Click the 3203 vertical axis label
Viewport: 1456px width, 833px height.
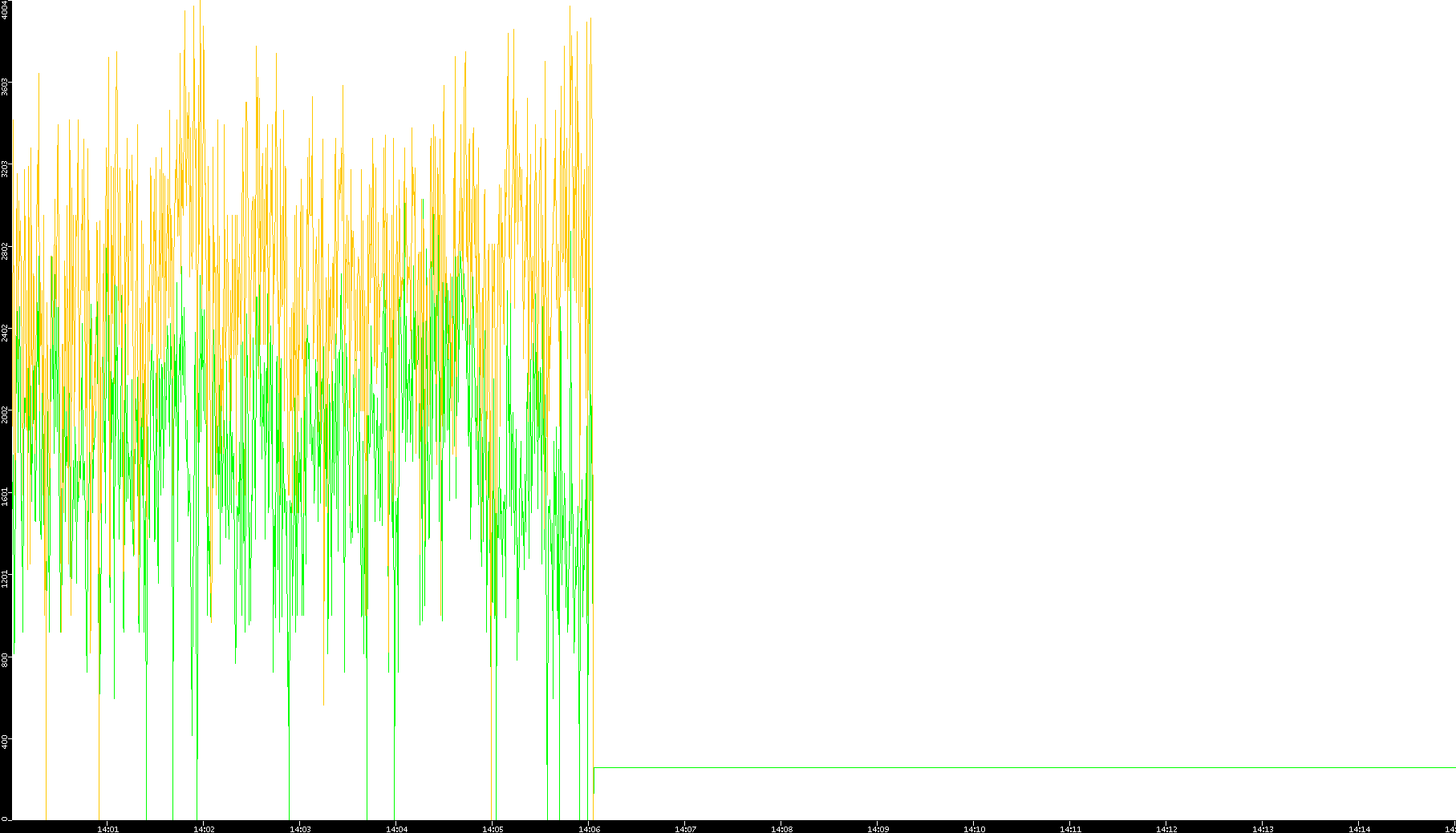(6, 168)
